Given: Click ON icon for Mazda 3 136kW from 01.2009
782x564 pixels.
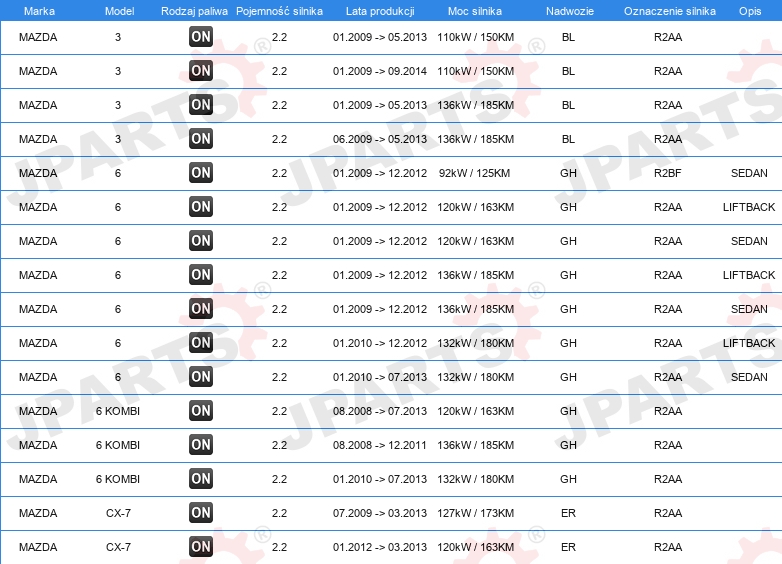Looking at the screenshot, I should coord(201,104).
